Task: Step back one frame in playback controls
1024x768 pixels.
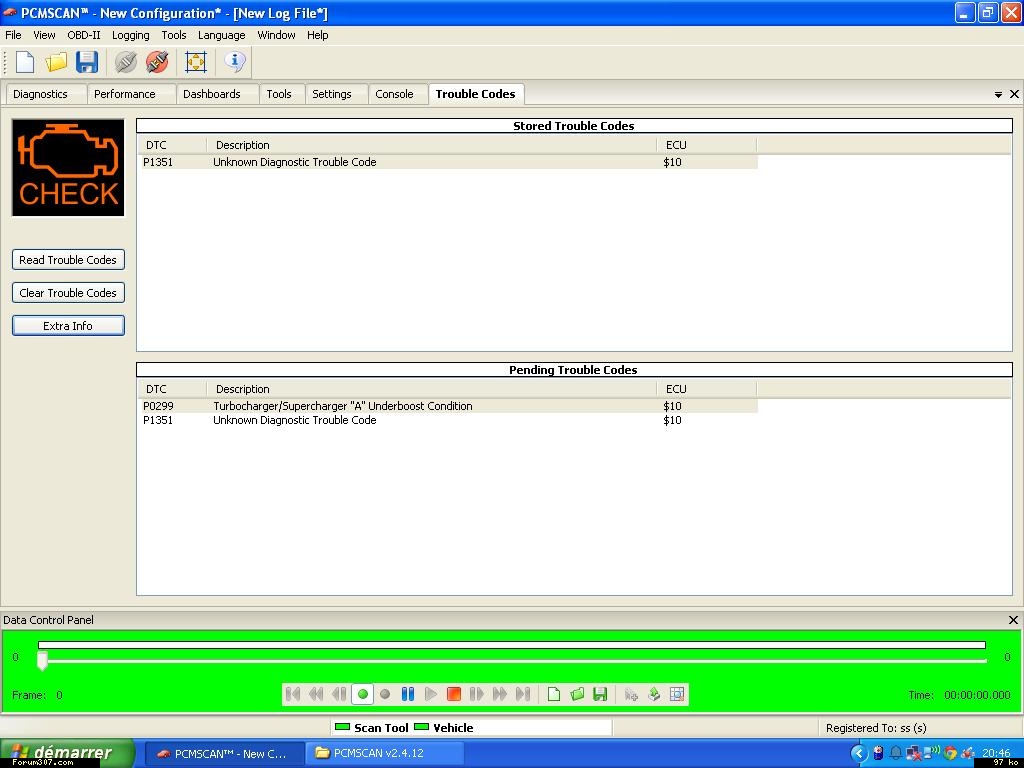Action: [339, 694]
